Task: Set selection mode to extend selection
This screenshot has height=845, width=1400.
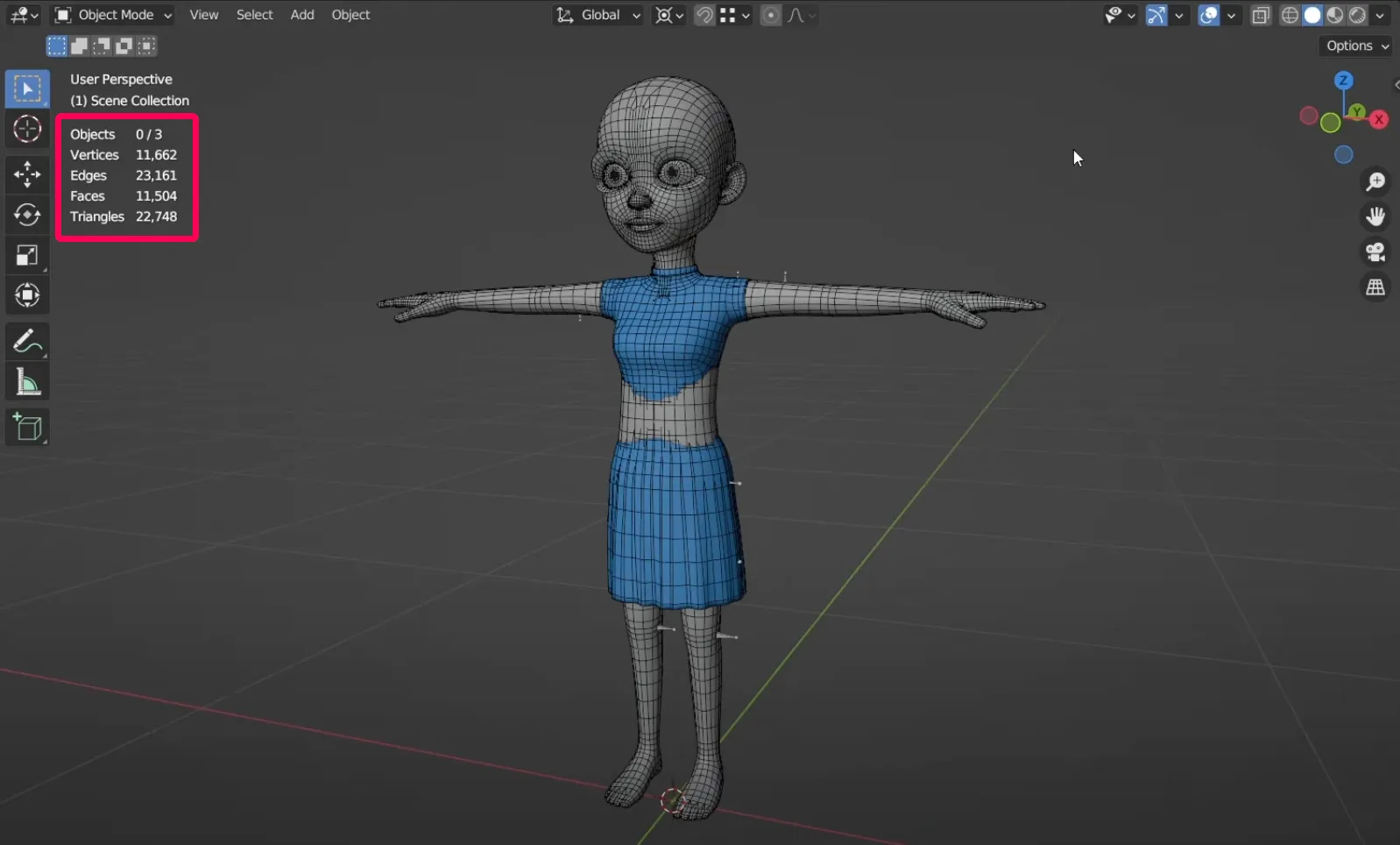Action: pos(79,46)
